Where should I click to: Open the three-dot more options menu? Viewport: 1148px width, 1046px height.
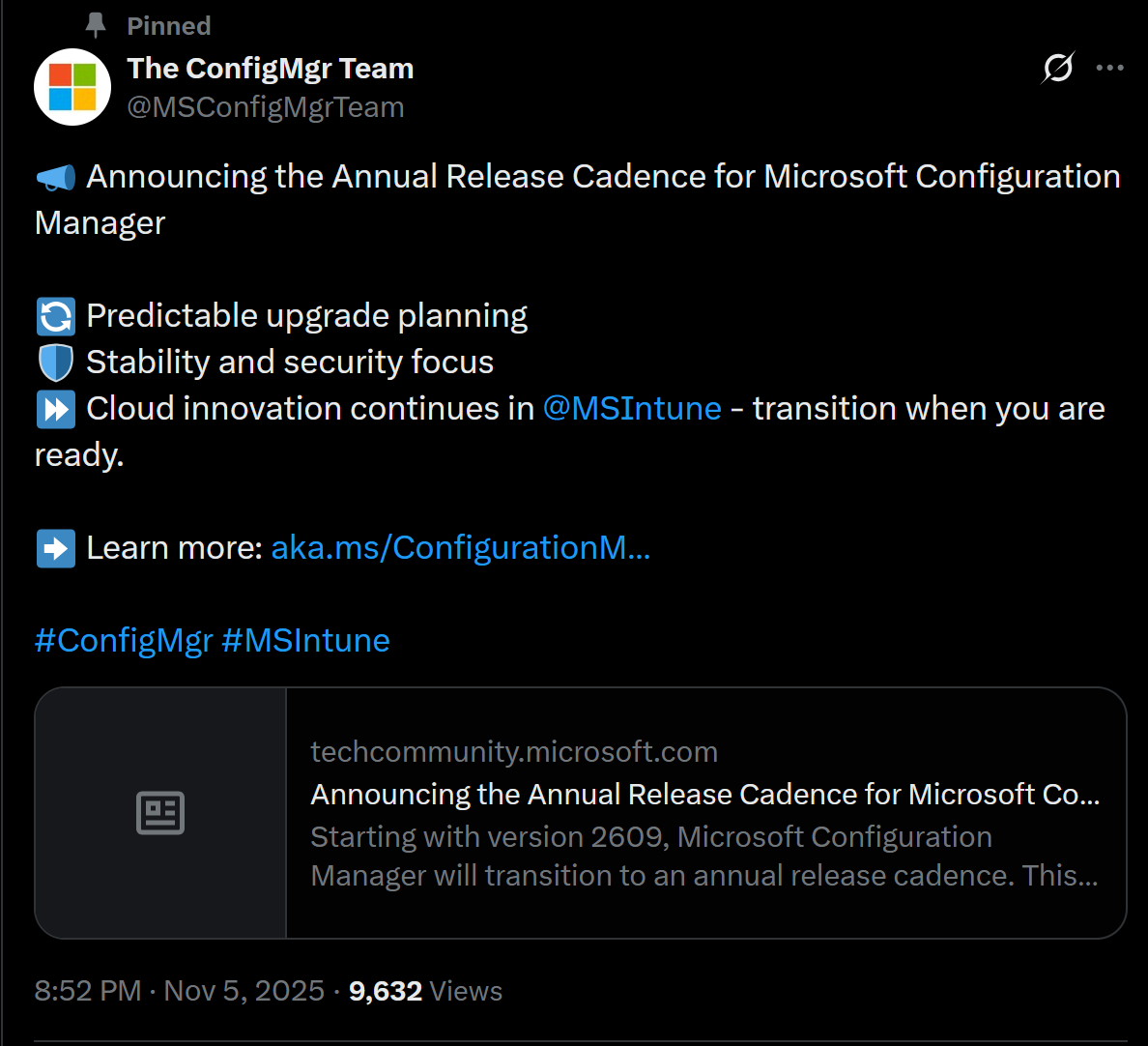pos(1109,68)
